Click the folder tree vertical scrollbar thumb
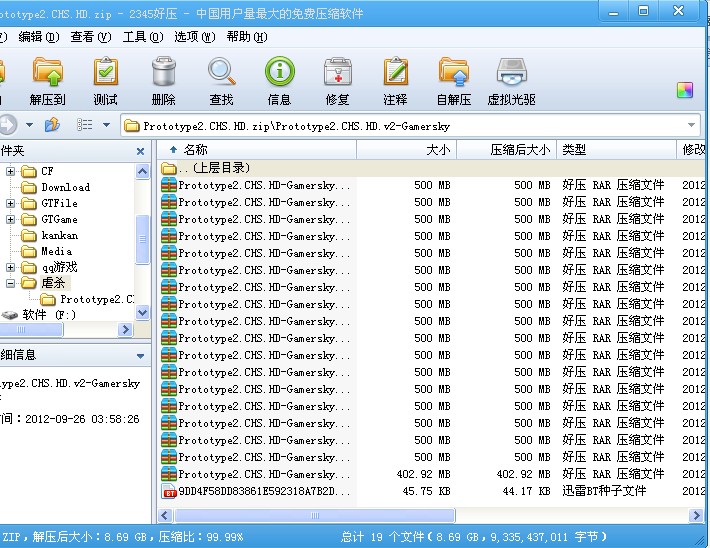Screen dimensions: 710x548 [x=142, y=239]
